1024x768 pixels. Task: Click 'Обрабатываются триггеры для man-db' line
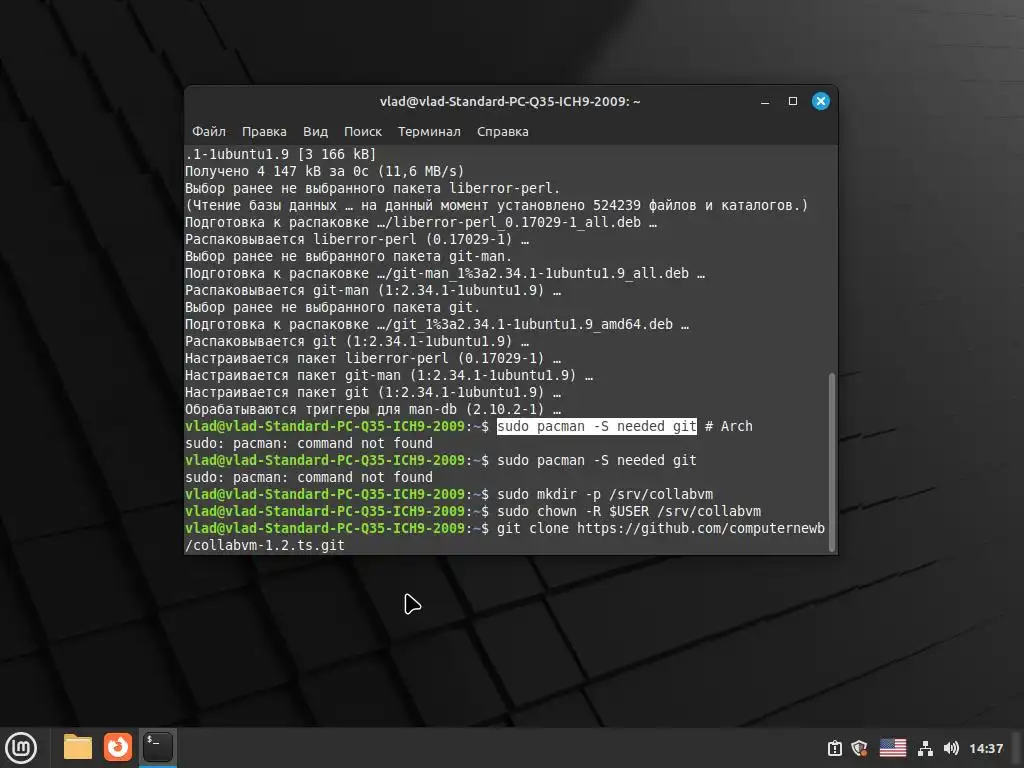(x=373, y=409)
